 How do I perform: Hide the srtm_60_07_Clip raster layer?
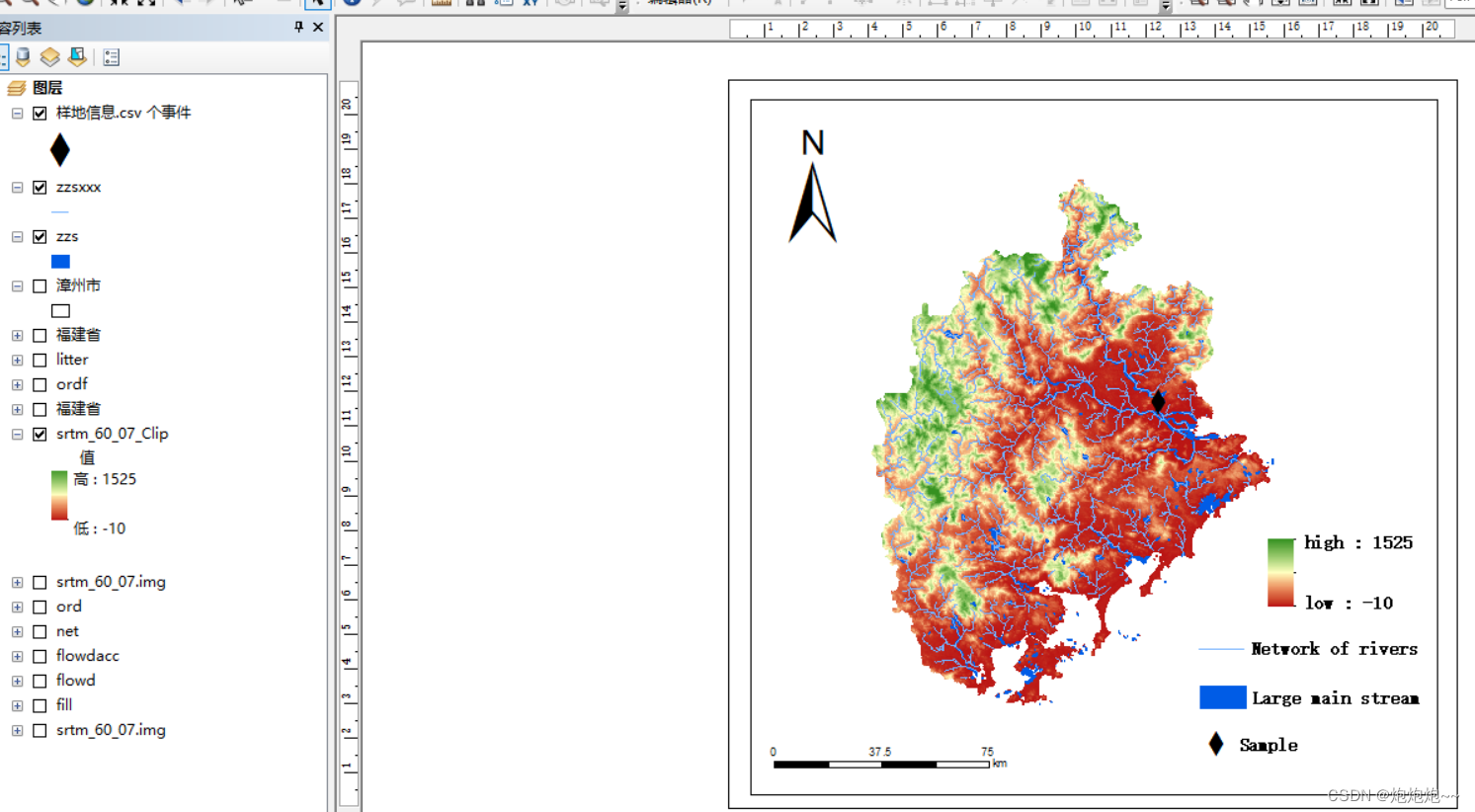click(x=40, y=434)
